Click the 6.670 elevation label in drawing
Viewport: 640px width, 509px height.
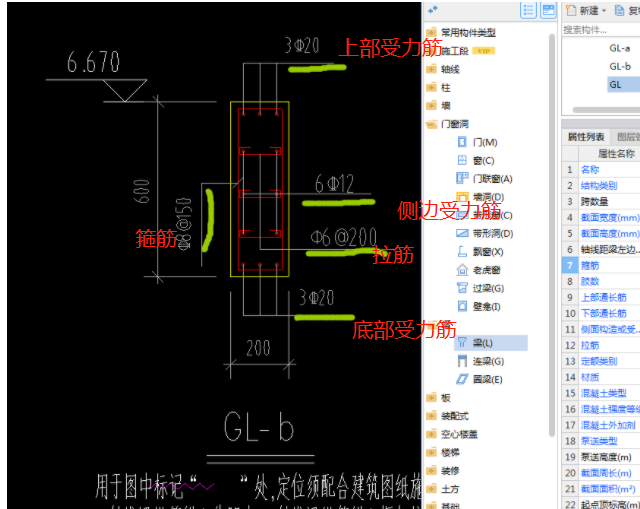(x=93, y=62)
